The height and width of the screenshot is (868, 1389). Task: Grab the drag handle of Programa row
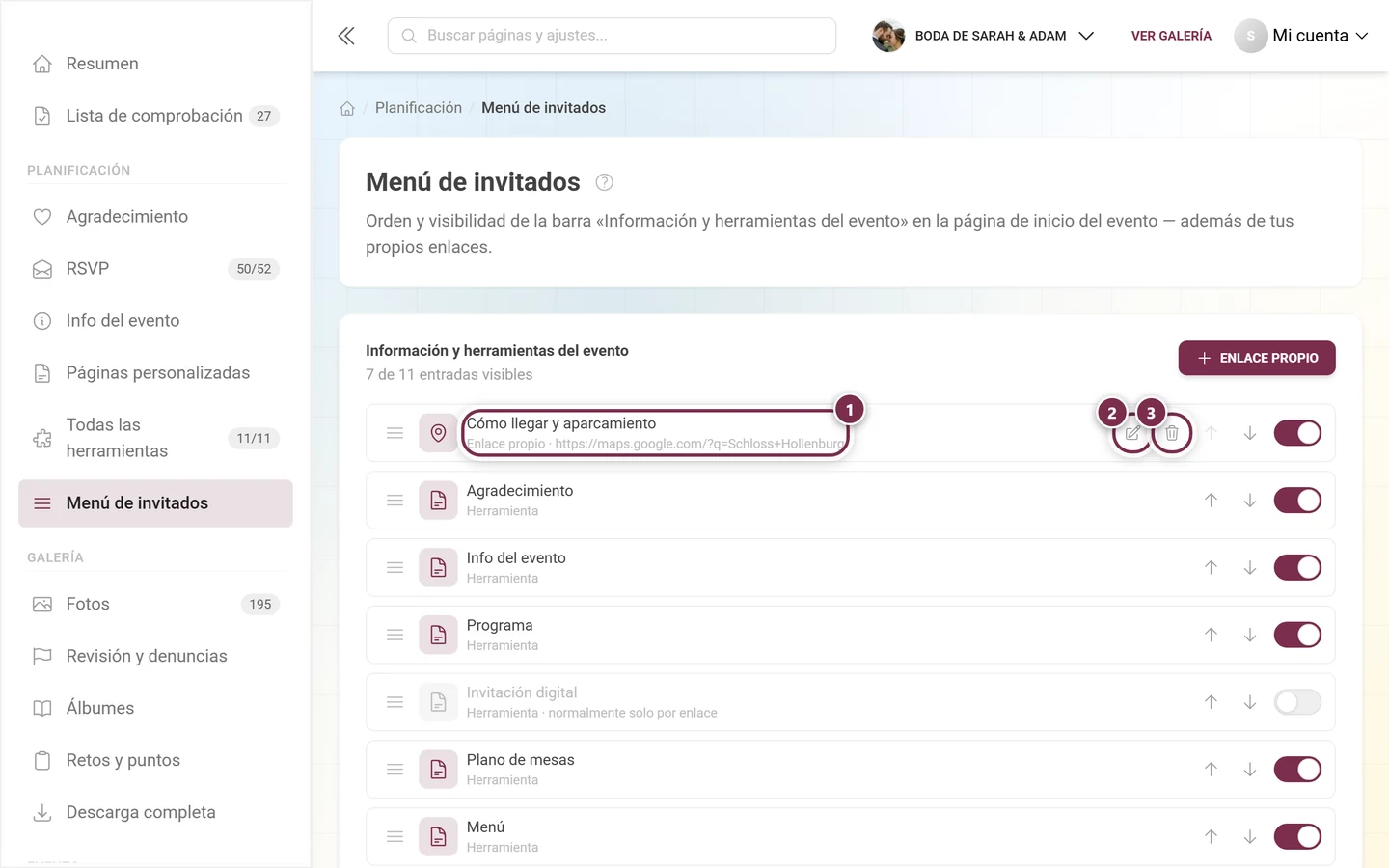[x=395, y=635]
